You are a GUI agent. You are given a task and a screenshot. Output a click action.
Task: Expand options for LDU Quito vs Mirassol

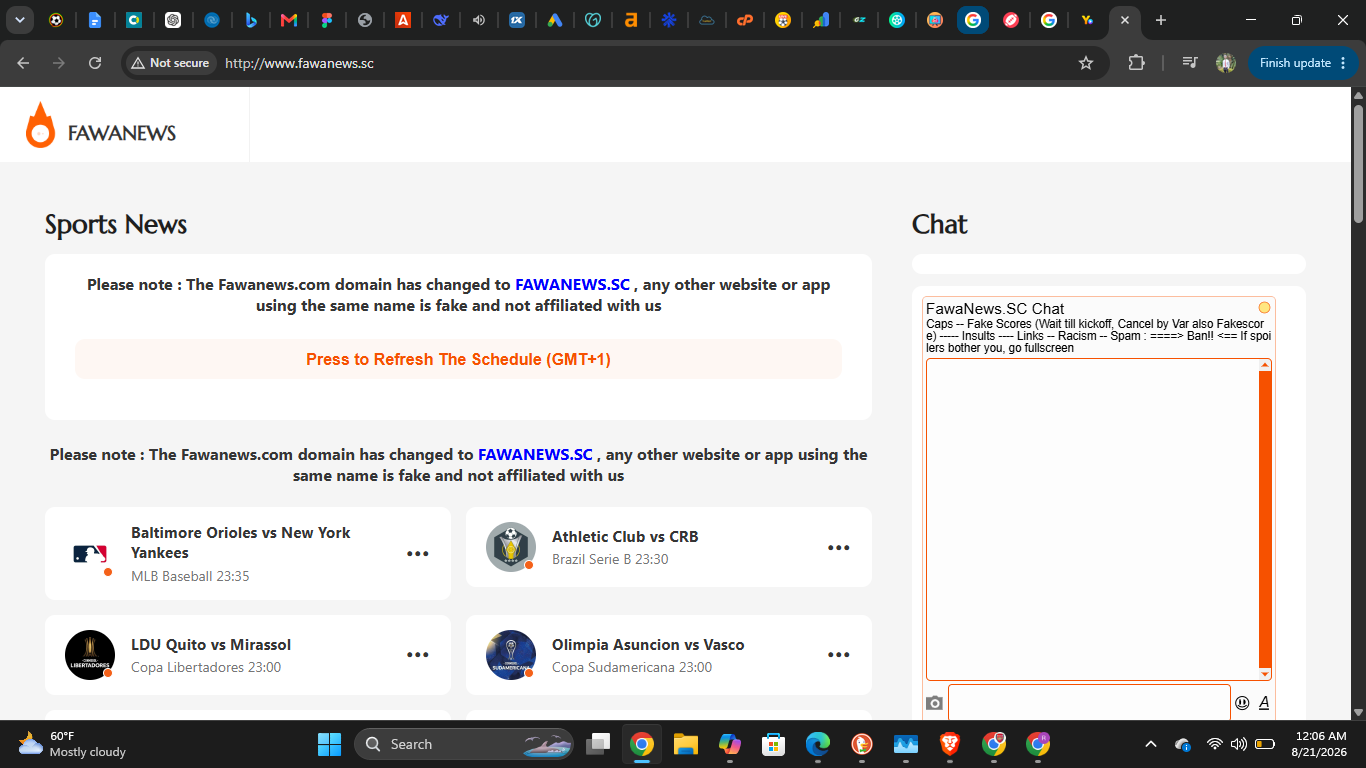[x=418, y=655]
